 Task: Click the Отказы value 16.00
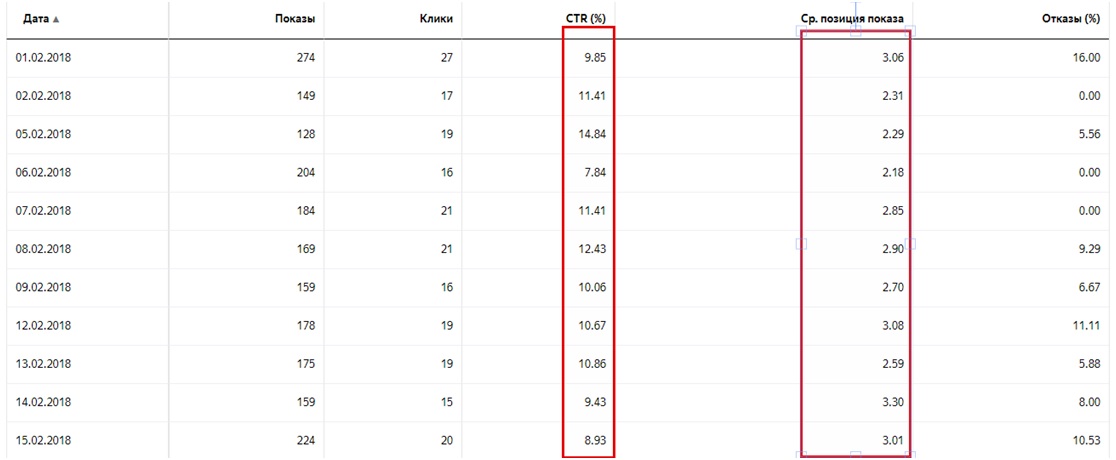pyautogui.click(x=1088, y=58)
